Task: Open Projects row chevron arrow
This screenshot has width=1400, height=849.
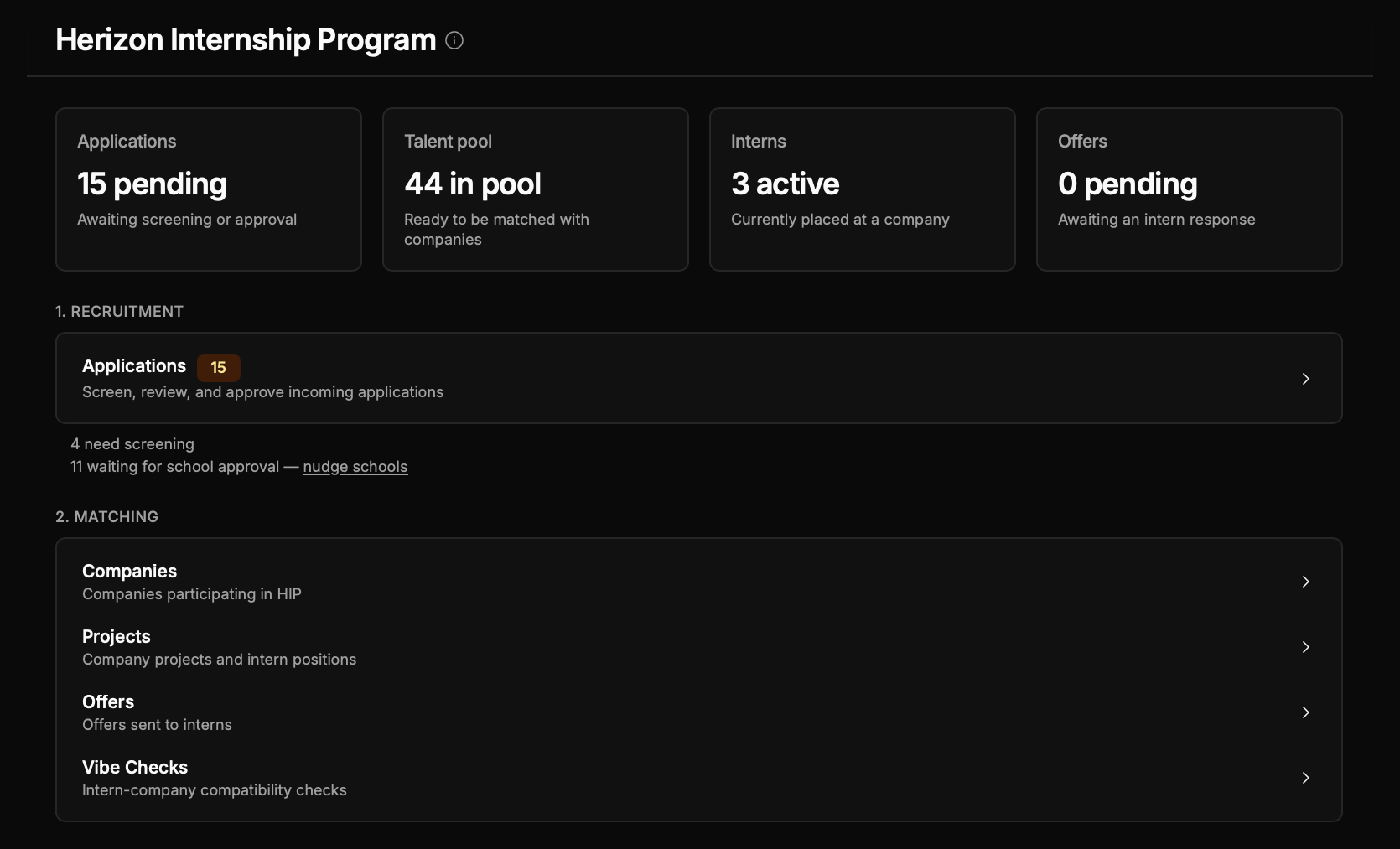Action: [1306, 647]
